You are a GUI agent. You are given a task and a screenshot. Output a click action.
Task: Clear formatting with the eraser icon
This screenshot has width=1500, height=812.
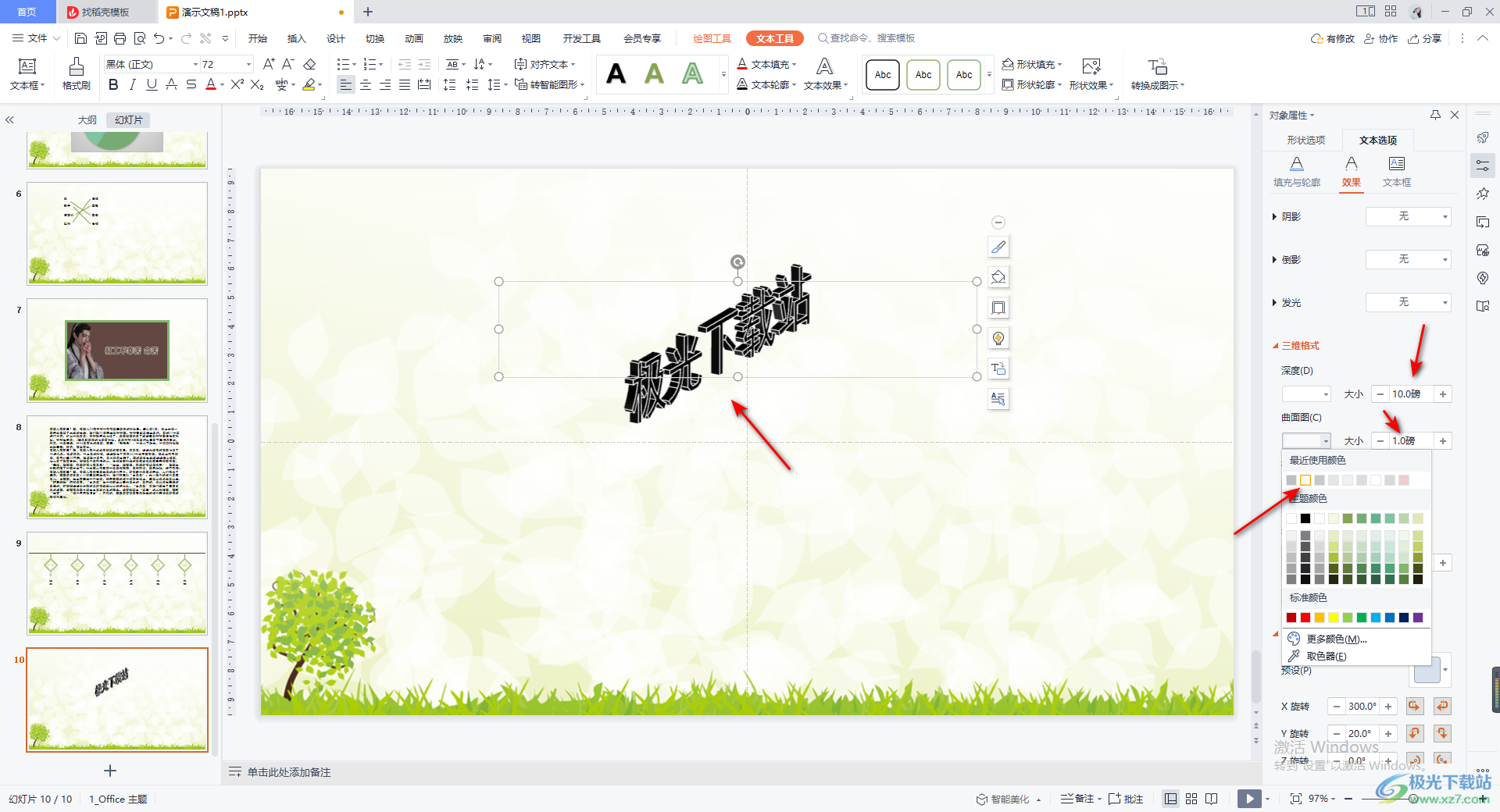click(x=309, y=64)
